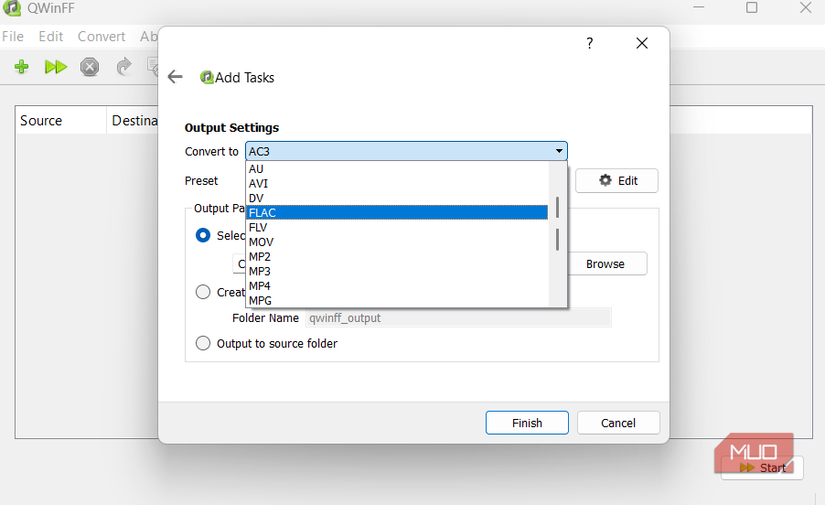Click the format list scrollbar
The height and width of the screenshot is (505, 825).
[x=557, y=225]
